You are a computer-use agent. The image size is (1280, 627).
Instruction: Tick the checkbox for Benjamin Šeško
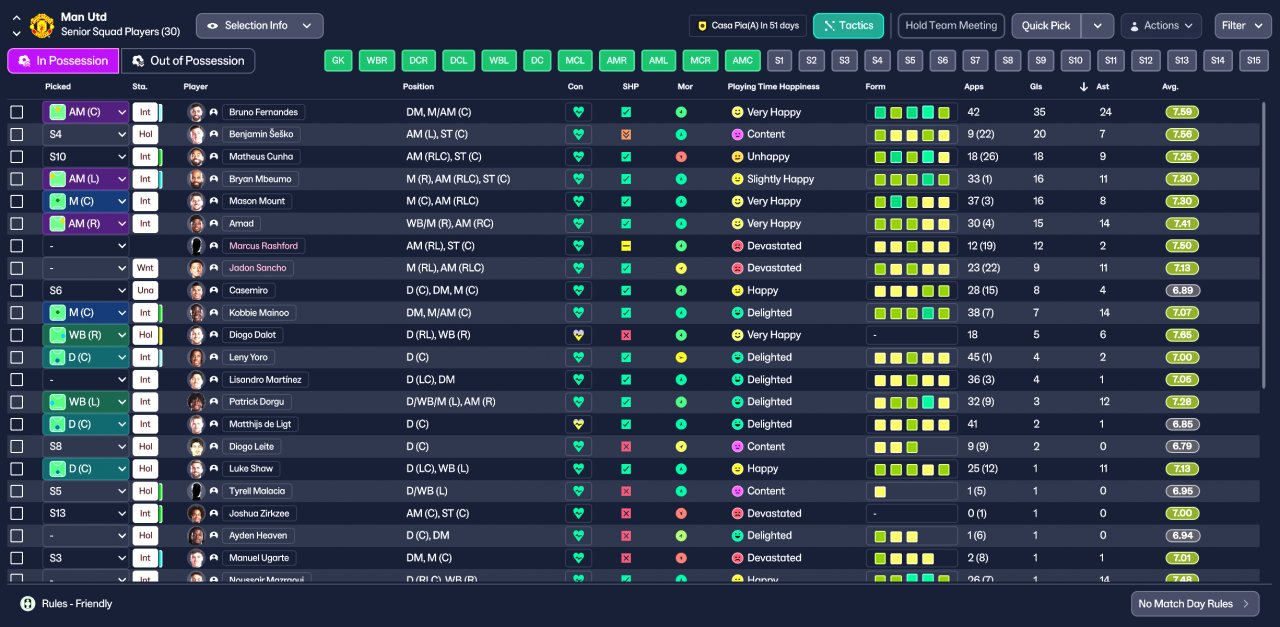coord(17,134)
